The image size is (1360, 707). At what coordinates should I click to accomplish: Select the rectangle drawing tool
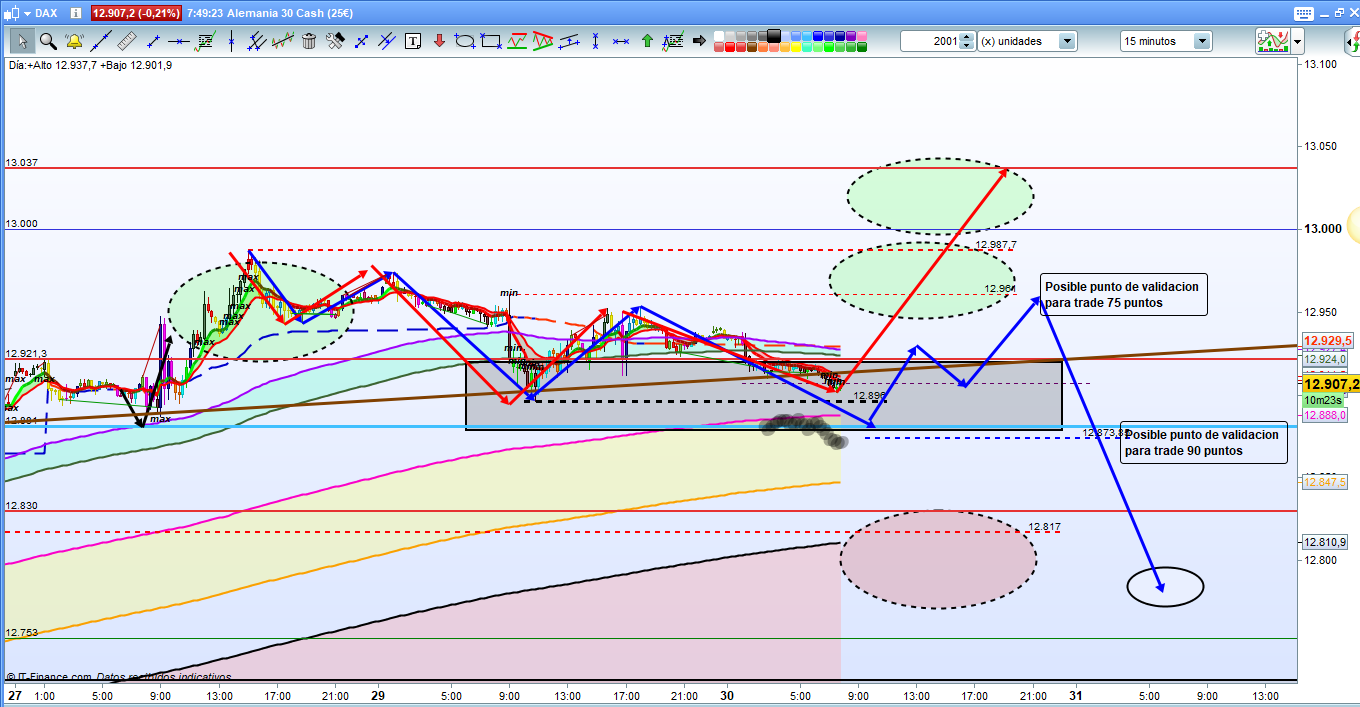[x=491, y=41]
